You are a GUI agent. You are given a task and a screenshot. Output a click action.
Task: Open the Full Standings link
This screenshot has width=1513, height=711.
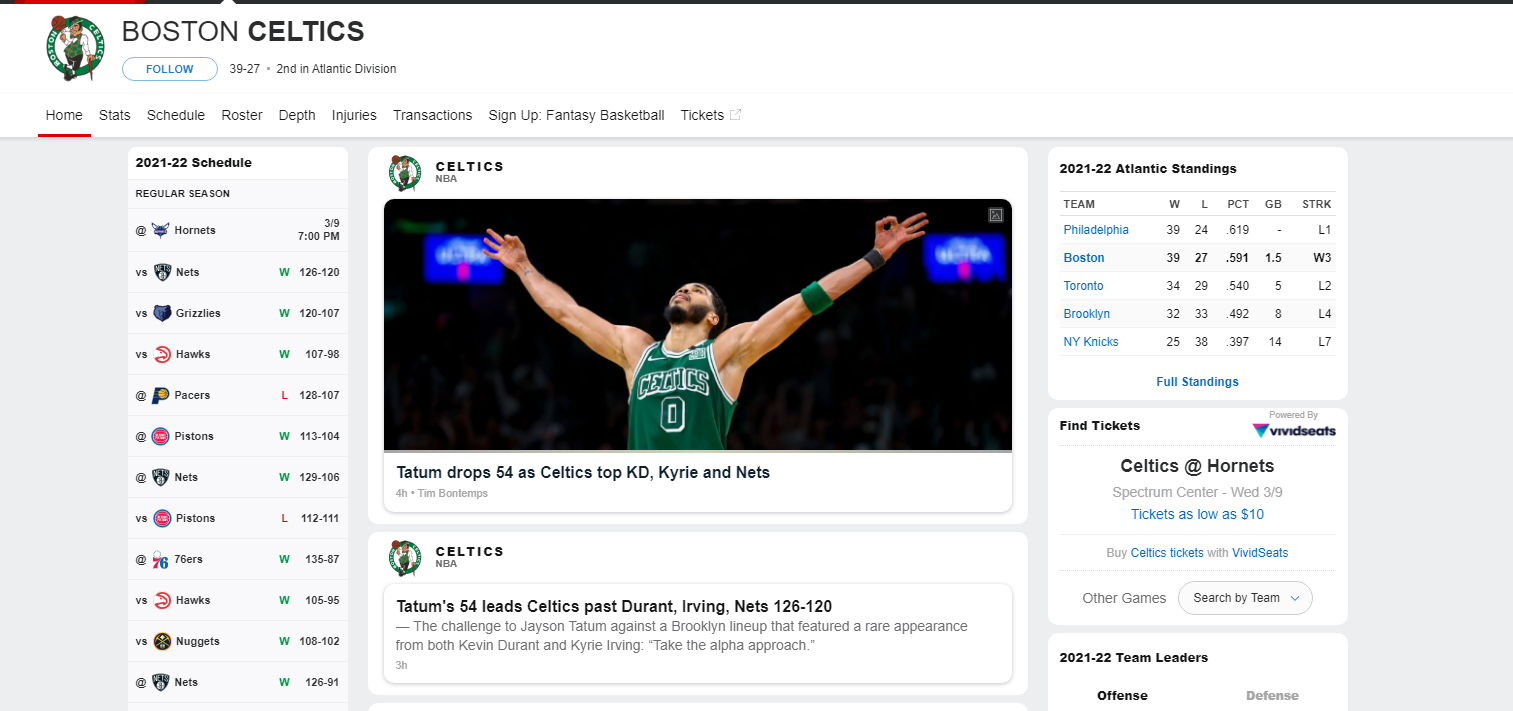click(x=1197, y=382)
